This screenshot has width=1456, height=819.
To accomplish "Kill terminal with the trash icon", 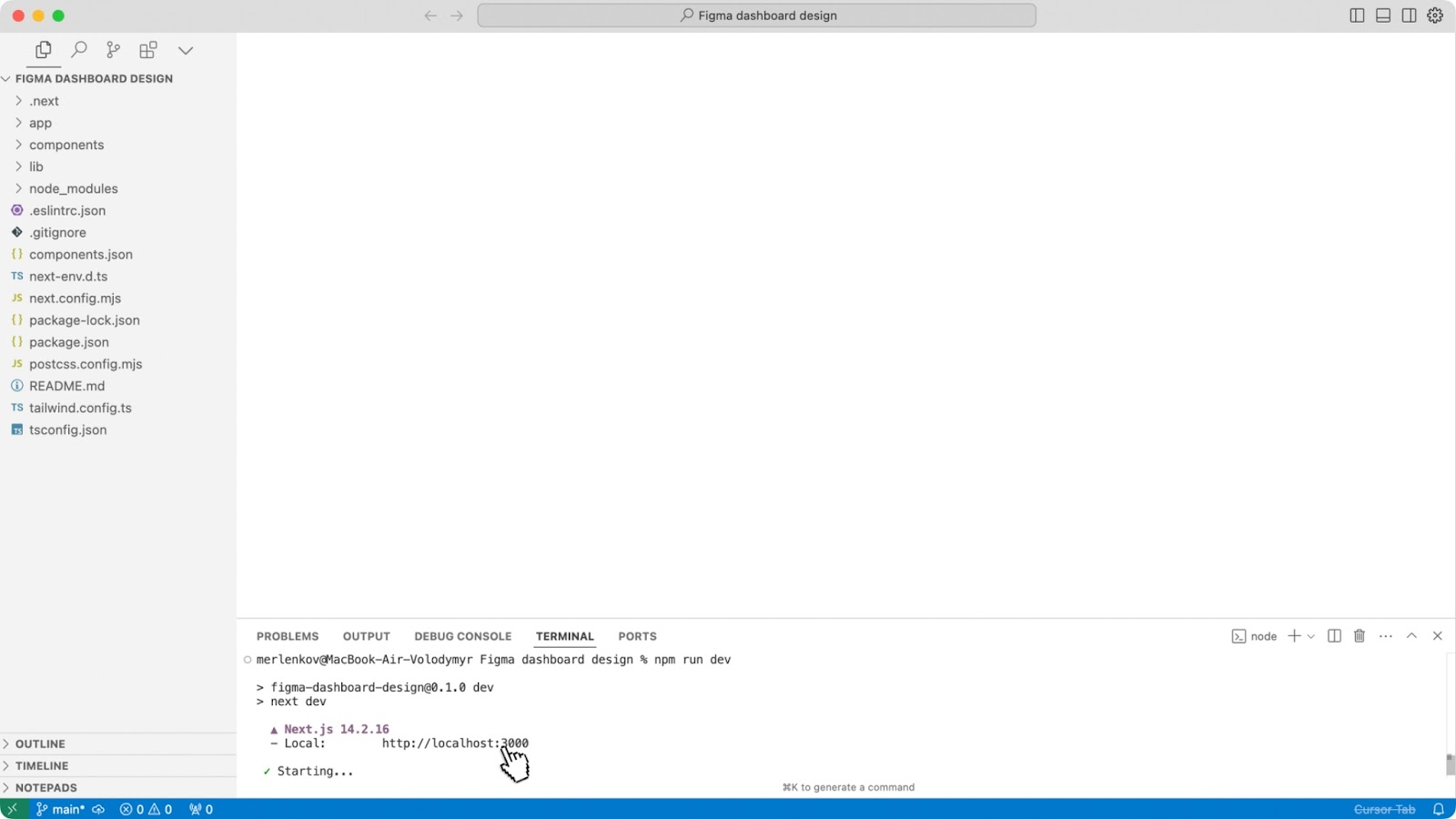I will point(1360,636).
